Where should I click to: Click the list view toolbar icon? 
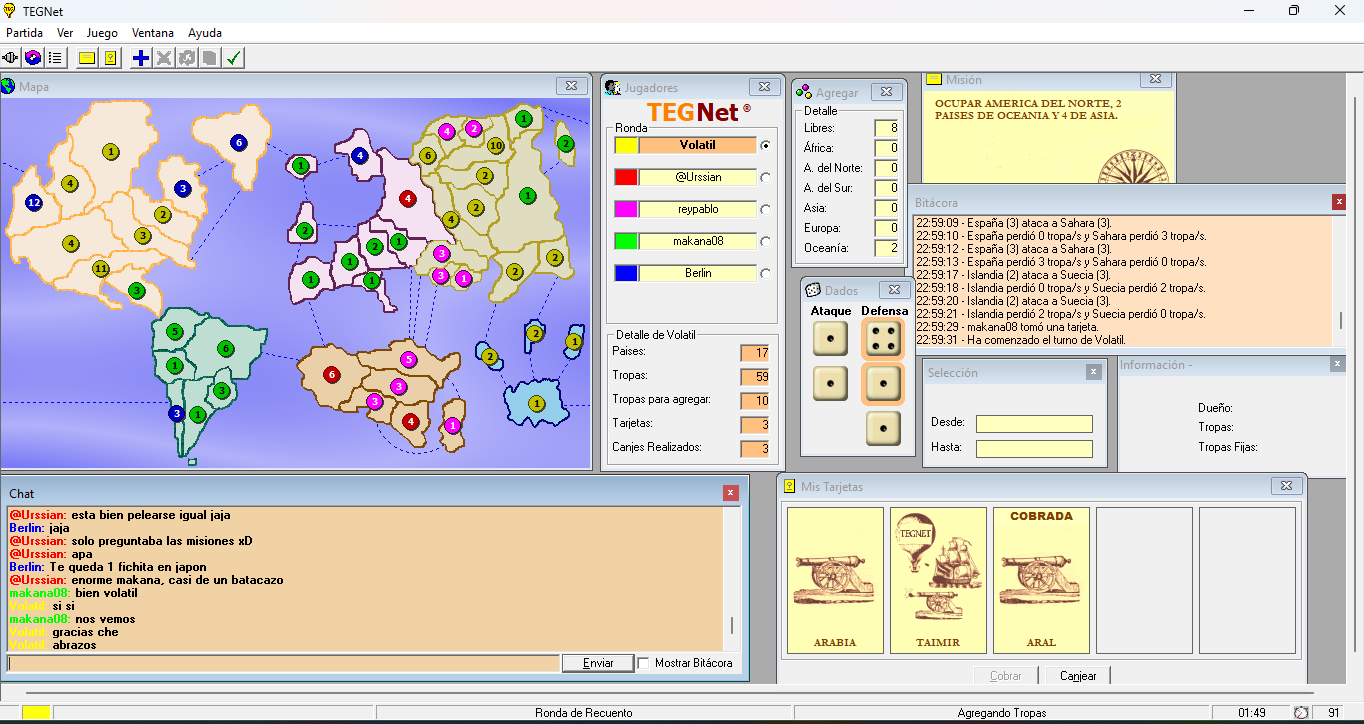[x=55, y=58]
